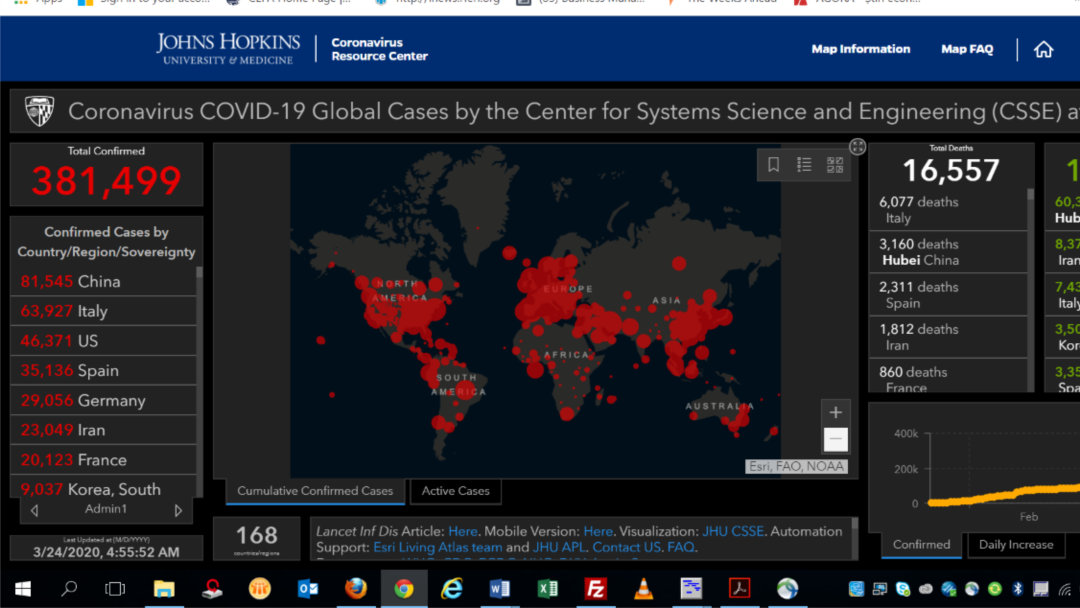1080x608 pixels.
Task: Expand map to fullscreen icon
Action: pos(857,146)
